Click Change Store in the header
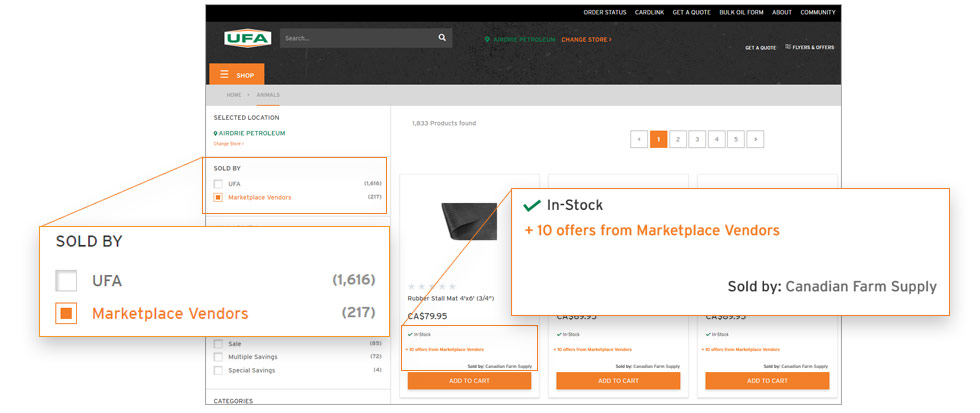Screen dimensions: 980x413 coord(586,40)
